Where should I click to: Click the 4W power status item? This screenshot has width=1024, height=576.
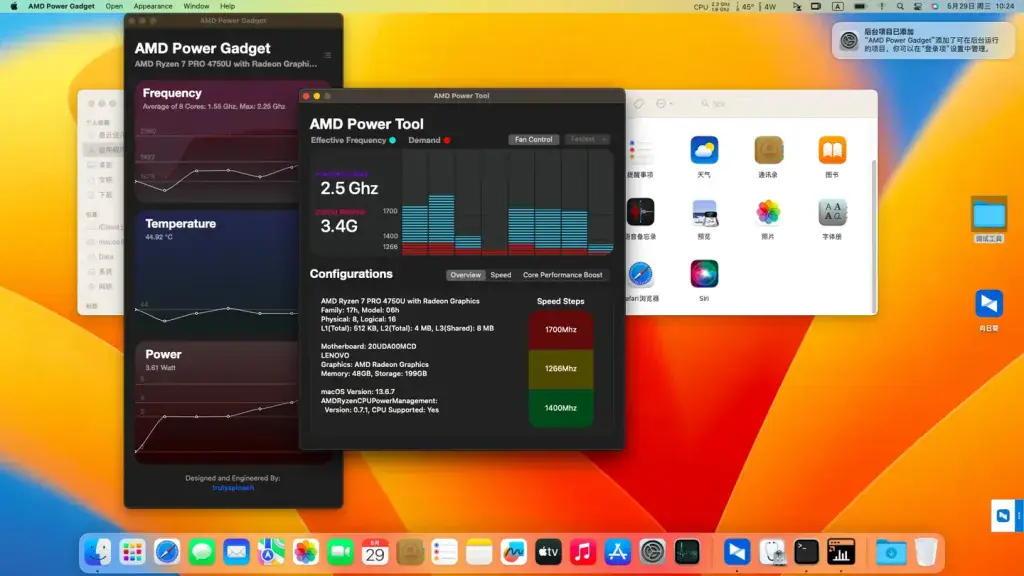point(769,7)
